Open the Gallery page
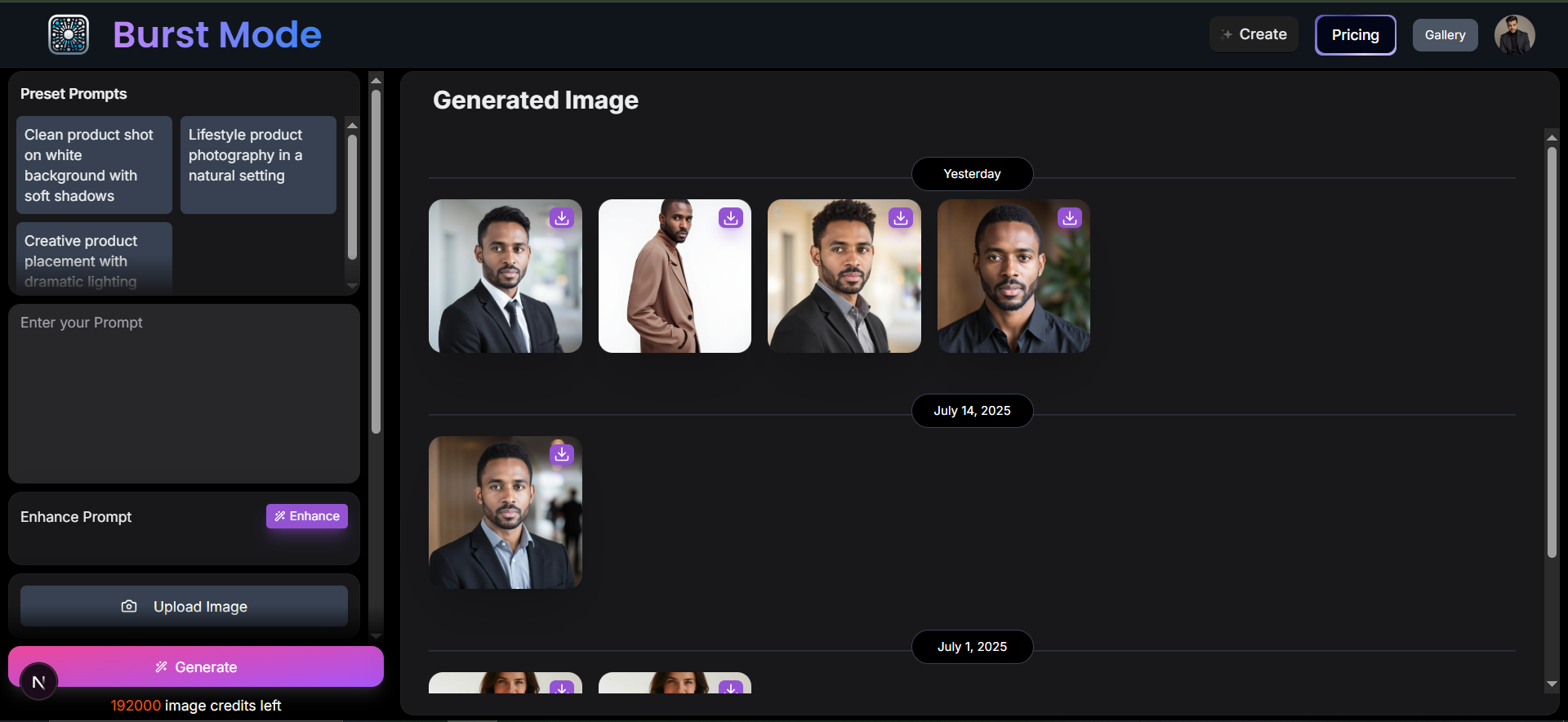This screenshot has height=722, width=1568. pyautogui.click(x=1445, y=35)
